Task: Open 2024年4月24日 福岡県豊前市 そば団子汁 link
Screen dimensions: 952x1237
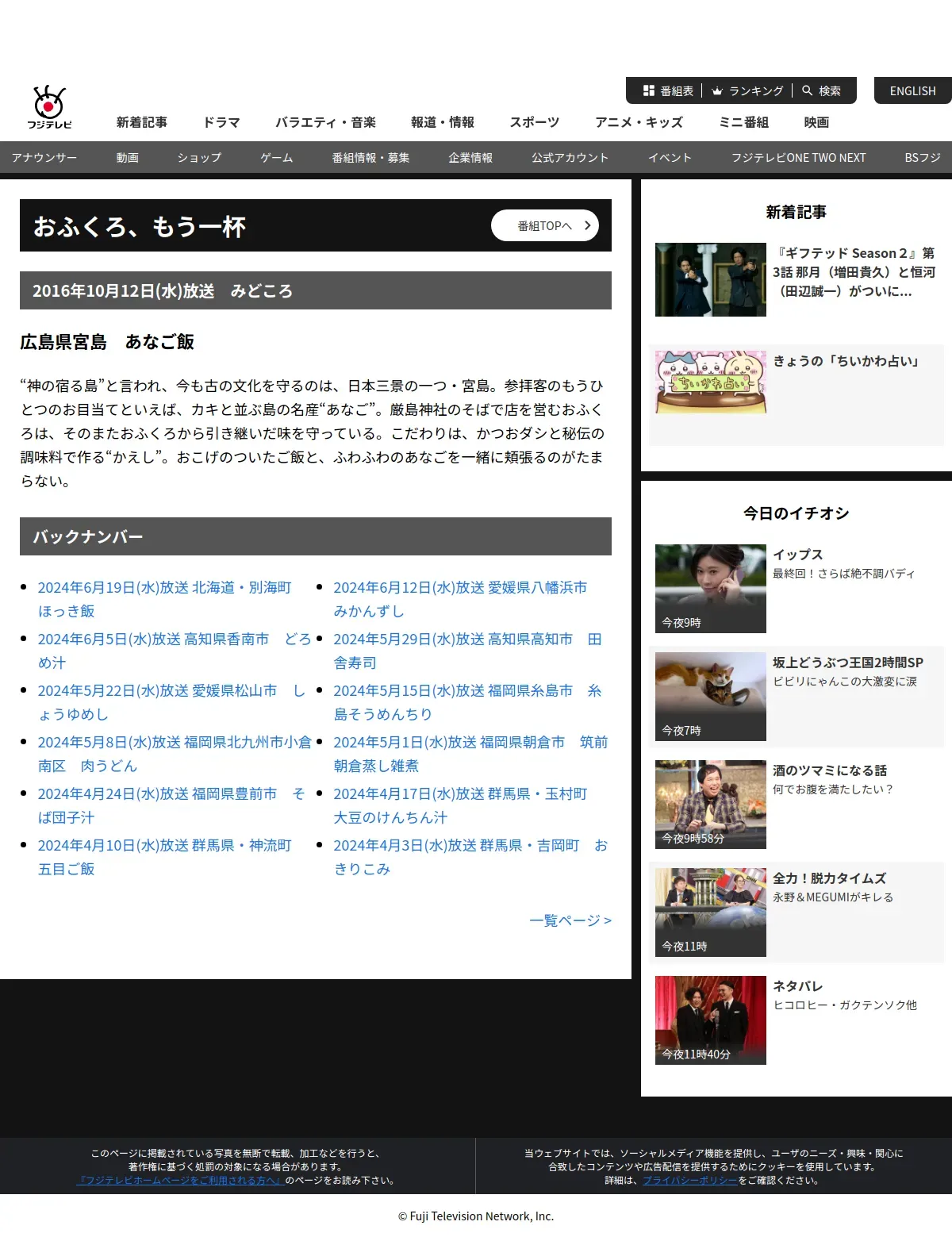Action: point(171,805)
